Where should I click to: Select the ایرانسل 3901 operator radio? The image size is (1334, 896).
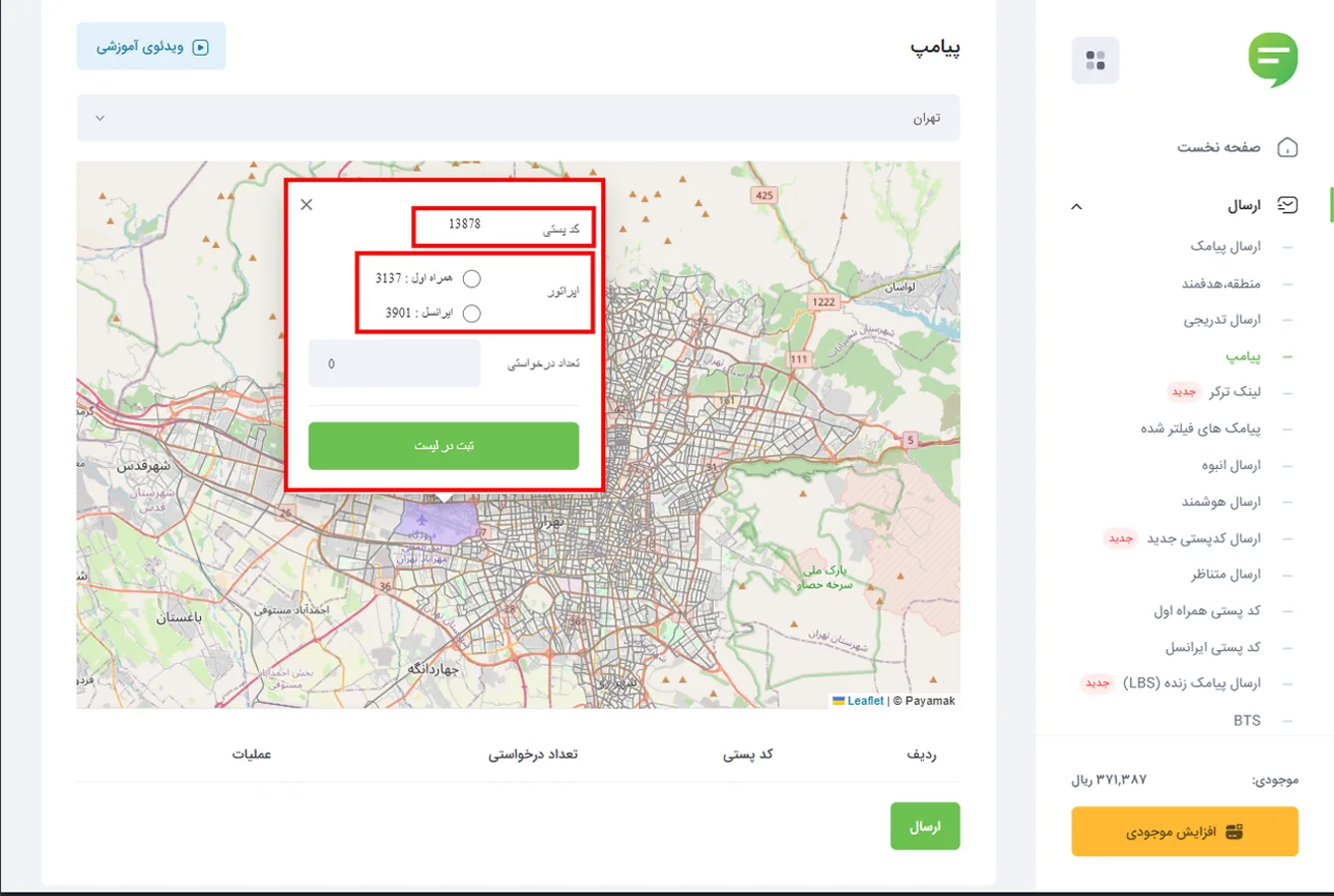pos(472,314)
